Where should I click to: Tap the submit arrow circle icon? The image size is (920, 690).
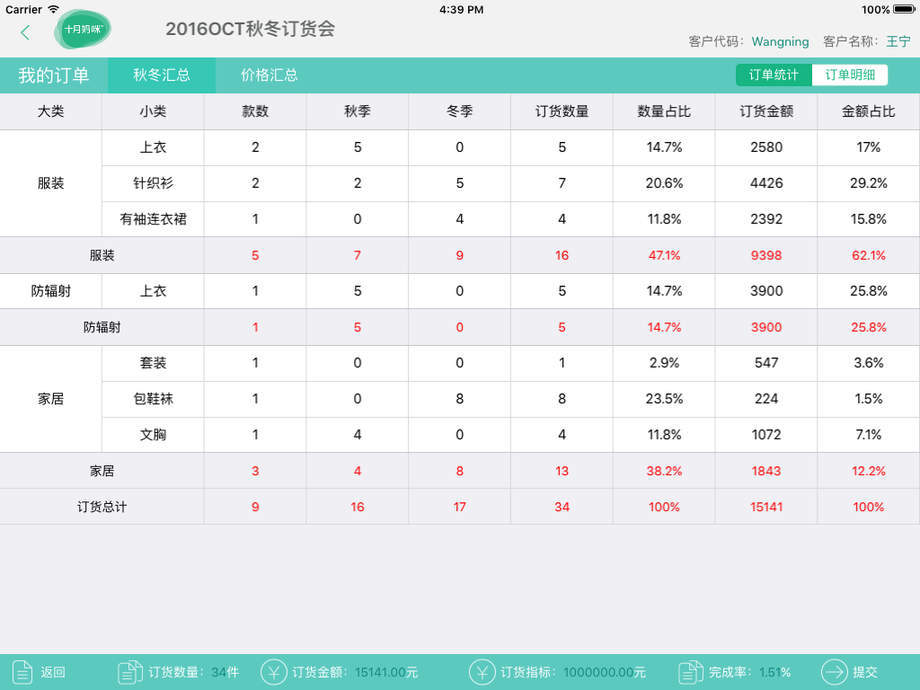[833, 672]
